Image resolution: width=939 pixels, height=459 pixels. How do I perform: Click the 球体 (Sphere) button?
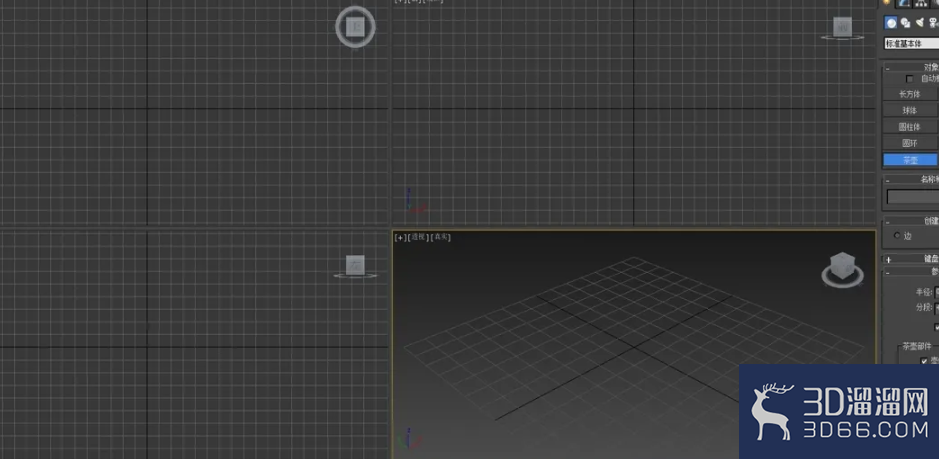(x=910, y=110)
